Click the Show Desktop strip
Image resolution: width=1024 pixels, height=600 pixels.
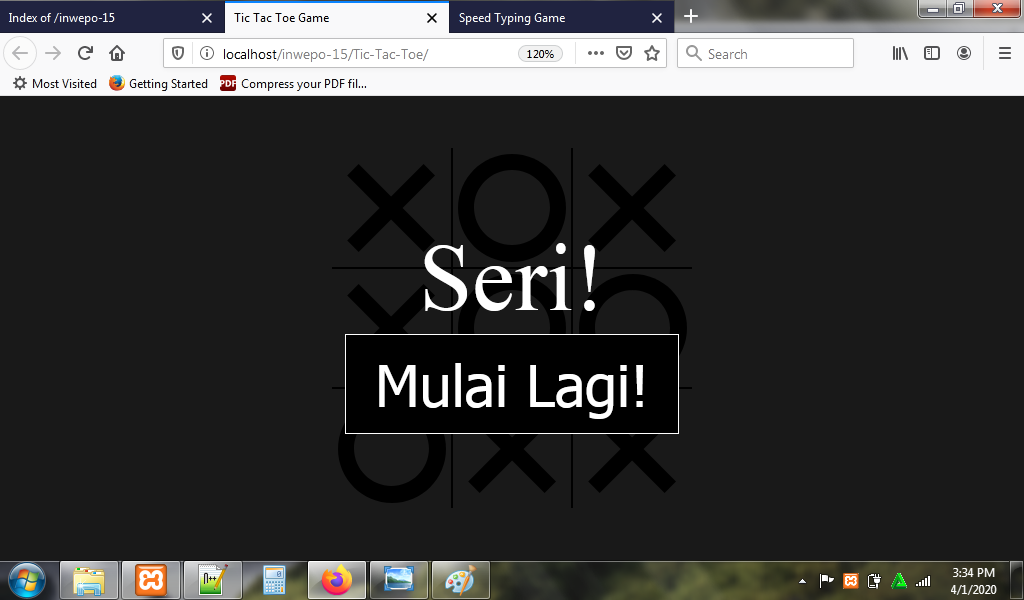point(1017,580)
